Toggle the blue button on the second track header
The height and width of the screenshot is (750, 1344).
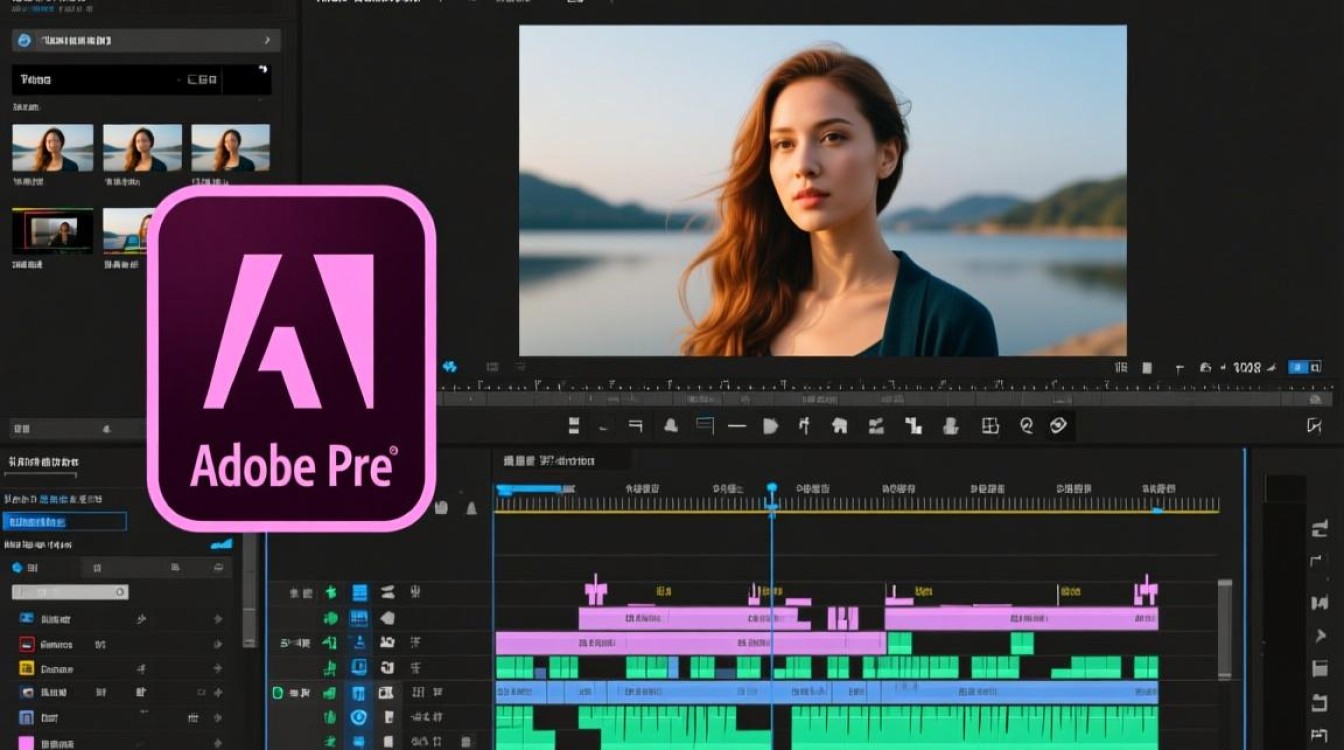point(359,618)
